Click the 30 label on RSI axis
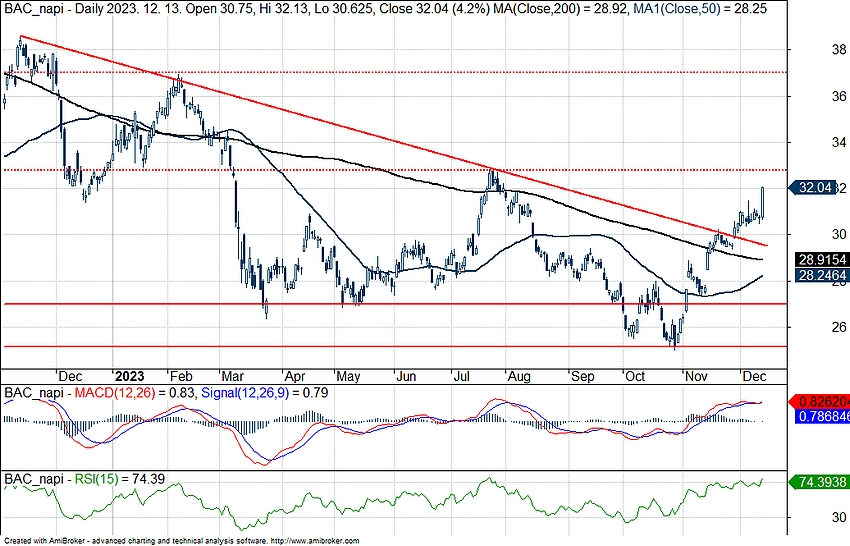 (x=839, y=517)
